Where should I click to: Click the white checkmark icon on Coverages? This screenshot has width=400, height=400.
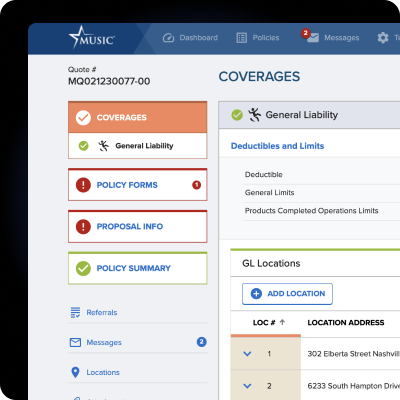tap(83, 117)
